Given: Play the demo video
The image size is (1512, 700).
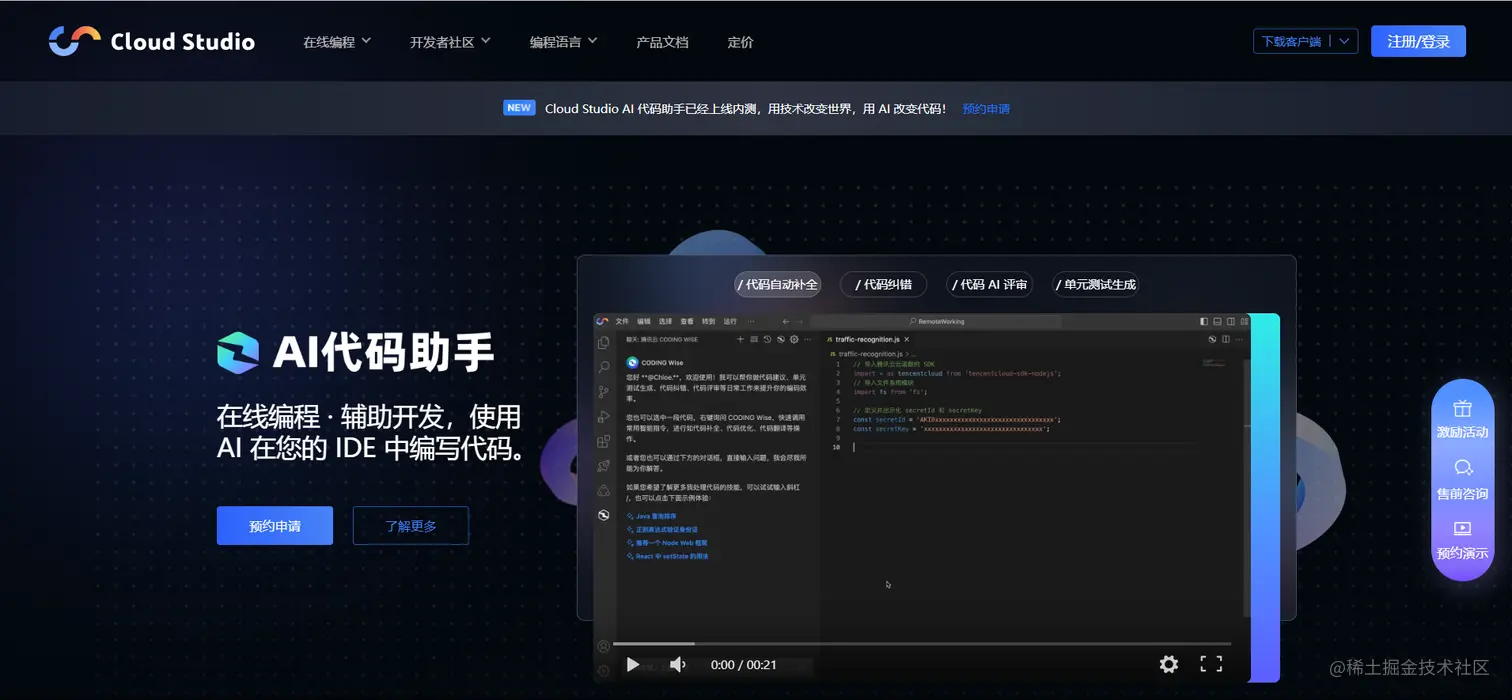Looking at the screenshot, I should pyautogui.click(x=632, y=663).
